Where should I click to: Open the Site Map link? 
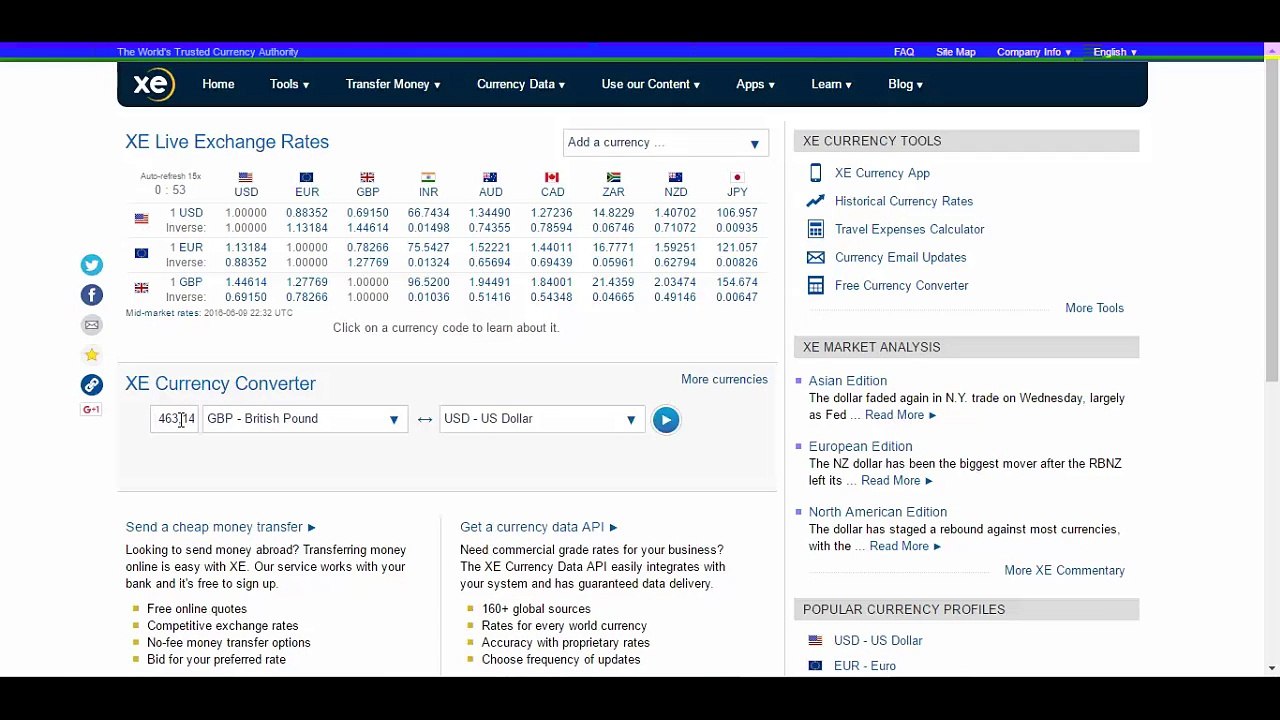(956, 52)
